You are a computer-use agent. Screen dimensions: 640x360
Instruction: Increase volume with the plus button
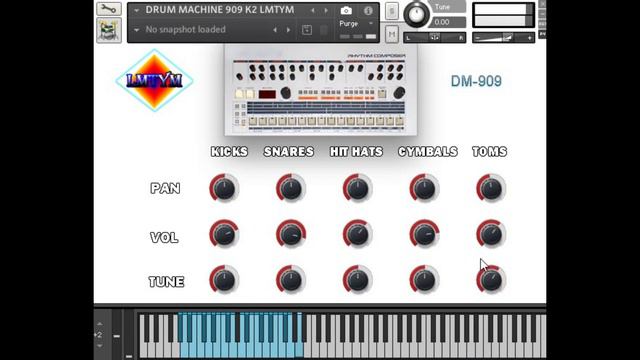coord(529,38)
